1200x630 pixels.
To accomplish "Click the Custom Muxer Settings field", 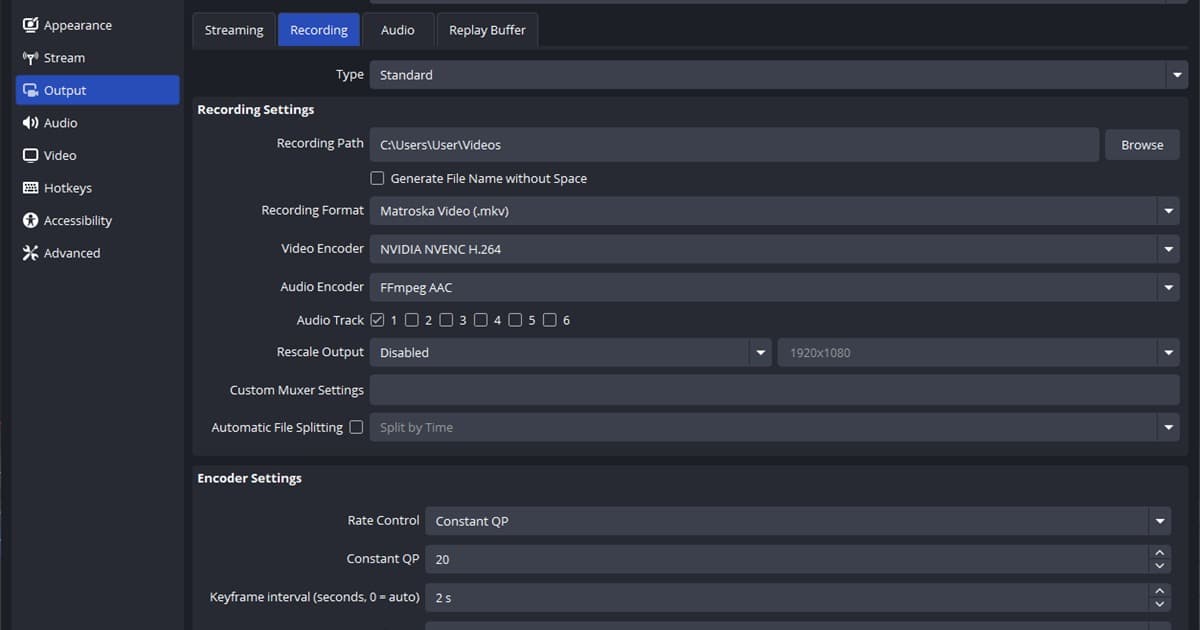I will [775, 390].
